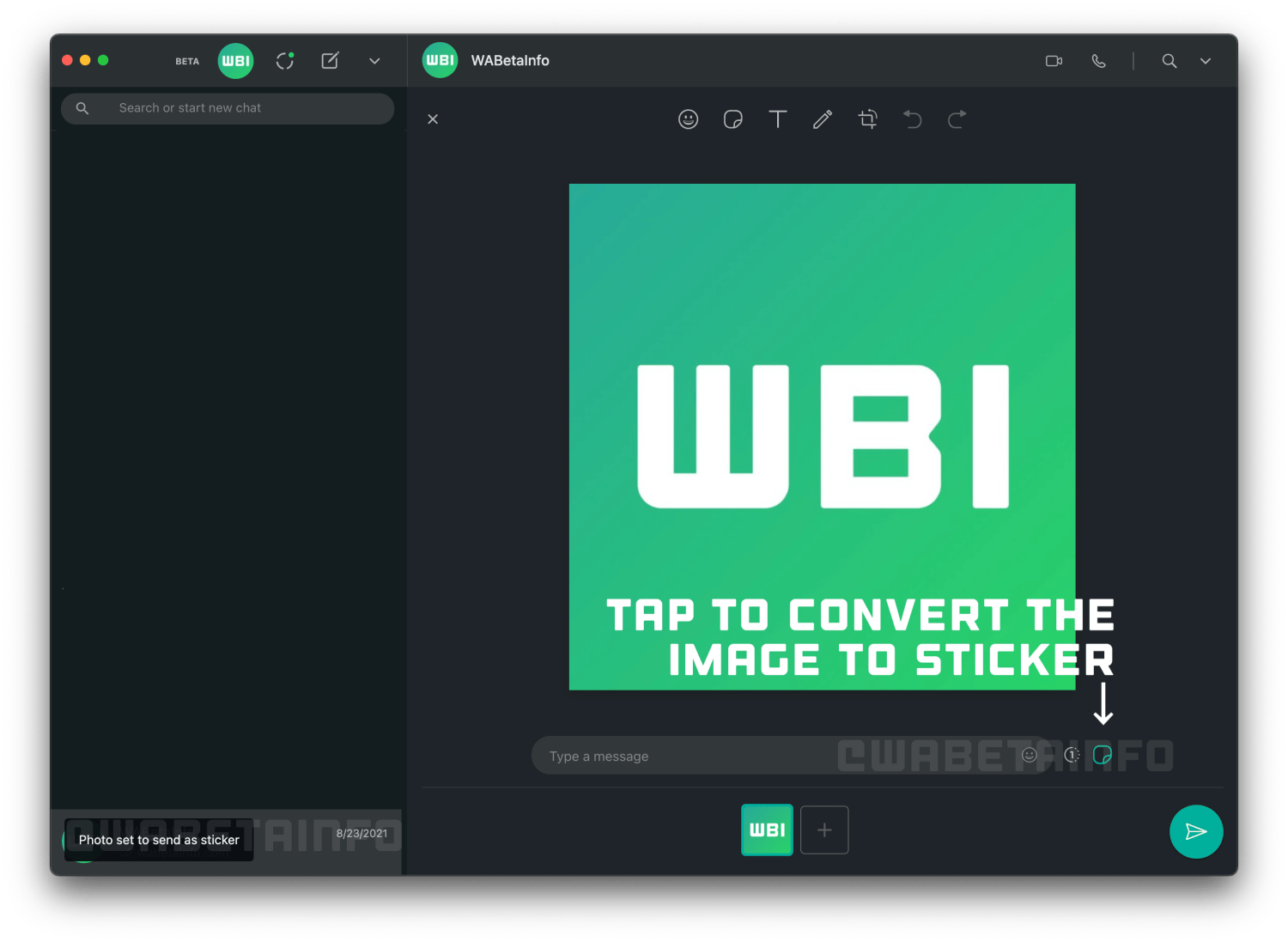Select the WBI thumbnail in media tray
The width and height of the screenshot is (1288, 942).
pyautogui.click(x=767, y=830)
